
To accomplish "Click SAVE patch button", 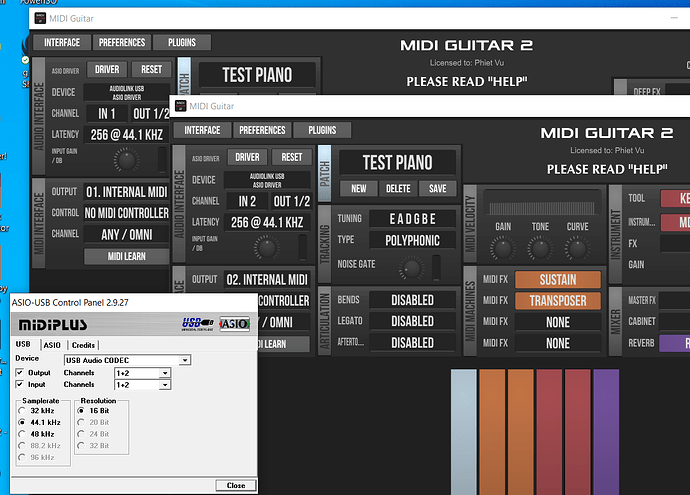I will click(437, 188).
